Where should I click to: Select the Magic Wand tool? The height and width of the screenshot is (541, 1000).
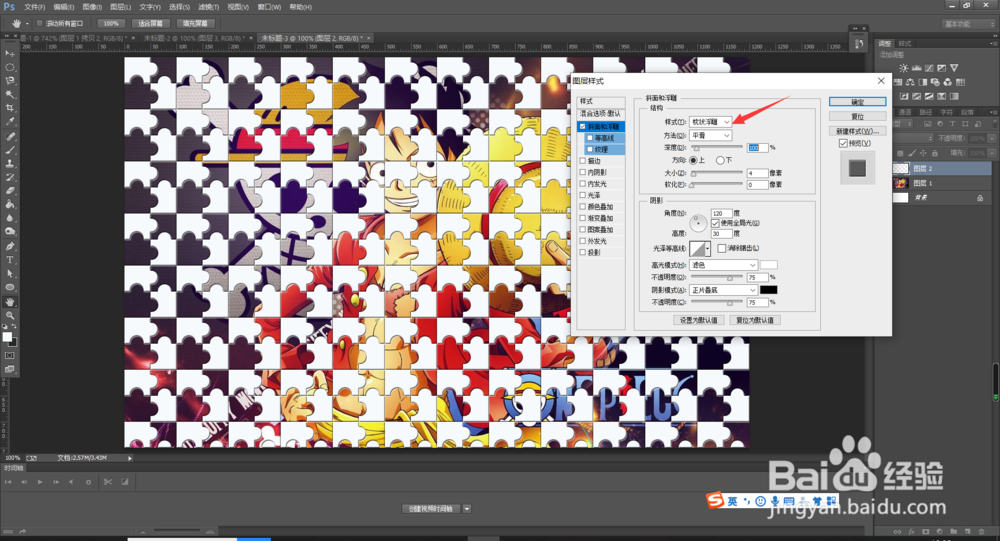(x=10, y=94)
